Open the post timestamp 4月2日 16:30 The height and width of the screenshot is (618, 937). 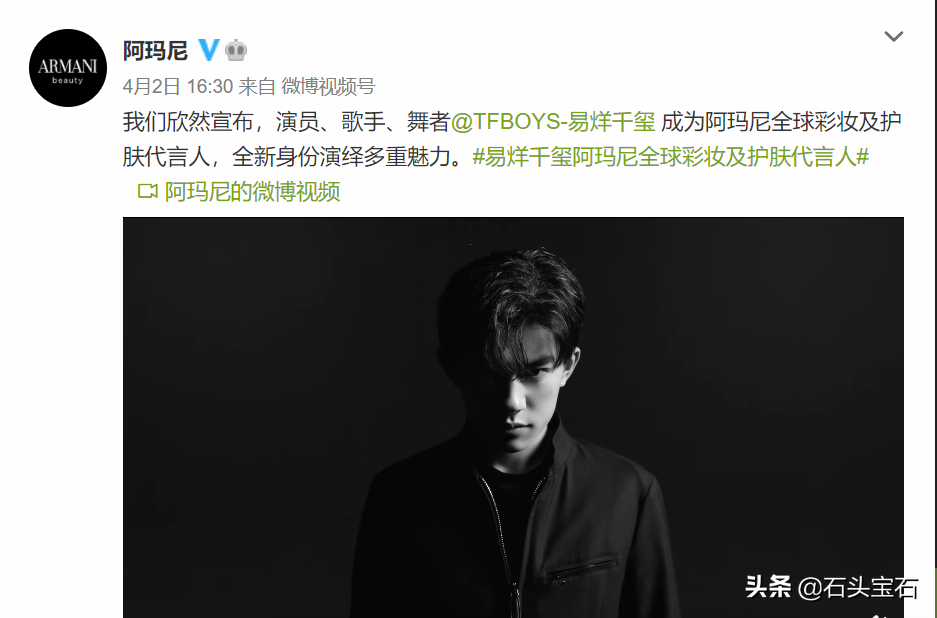tap(177, 87)
